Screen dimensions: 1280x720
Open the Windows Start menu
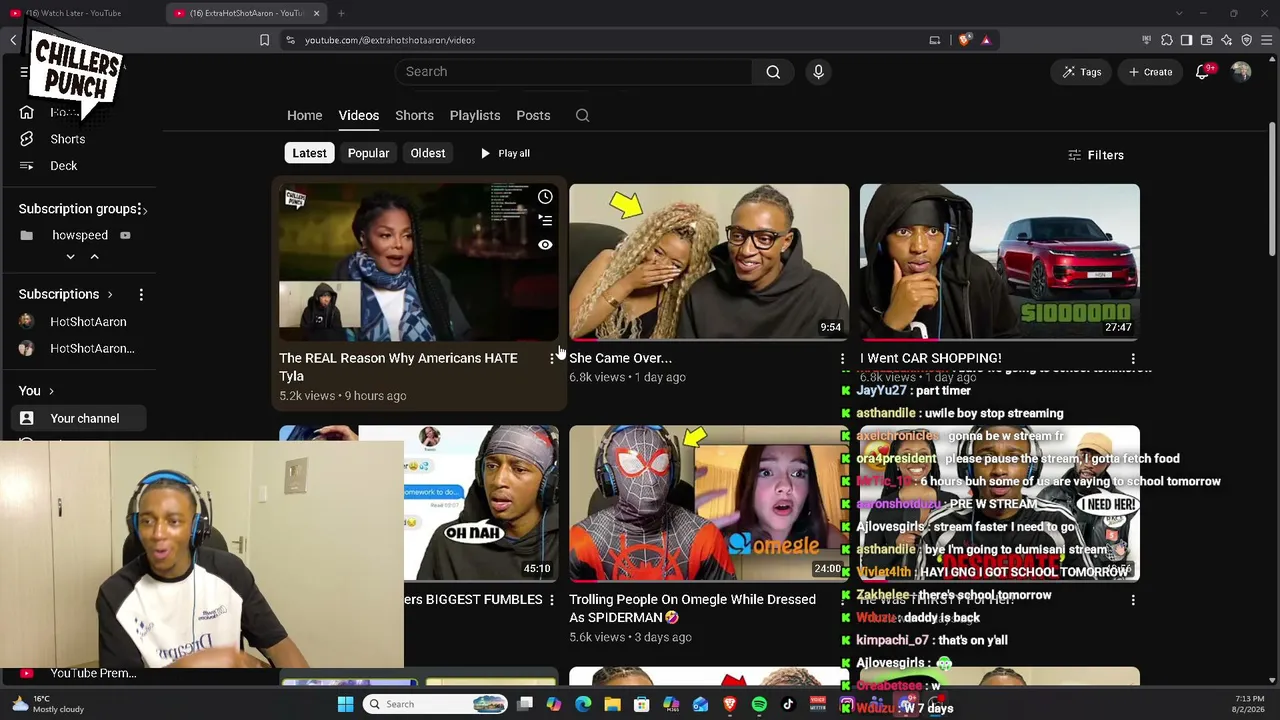345,704
